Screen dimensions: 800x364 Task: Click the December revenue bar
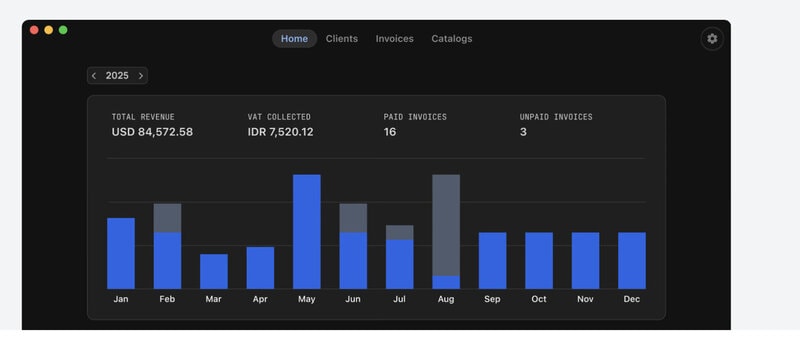632,261
